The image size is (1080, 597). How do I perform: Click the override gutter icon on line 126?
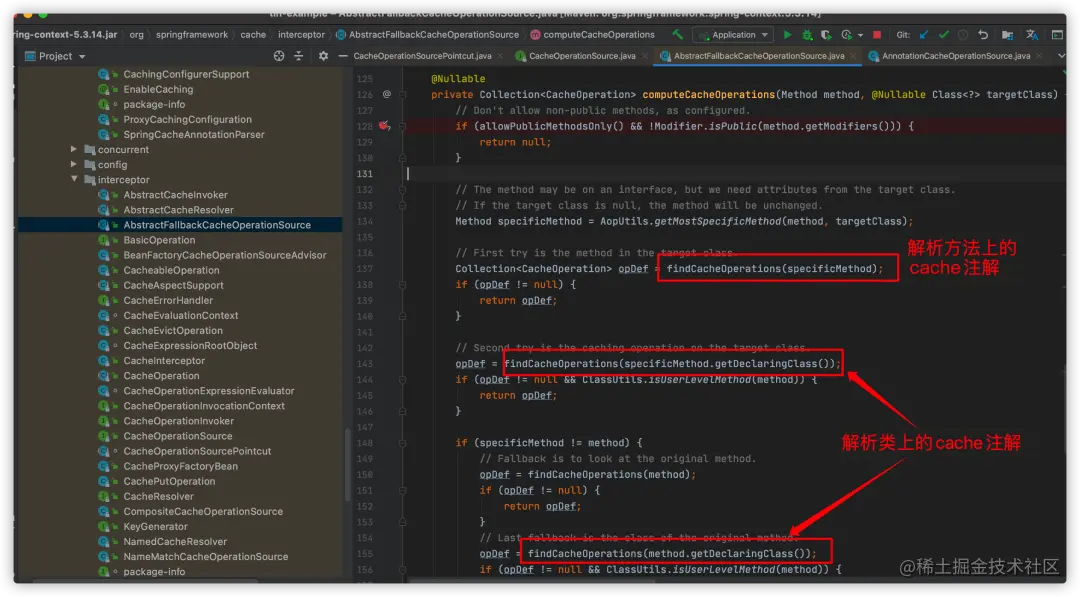click(x=386, y=94)
